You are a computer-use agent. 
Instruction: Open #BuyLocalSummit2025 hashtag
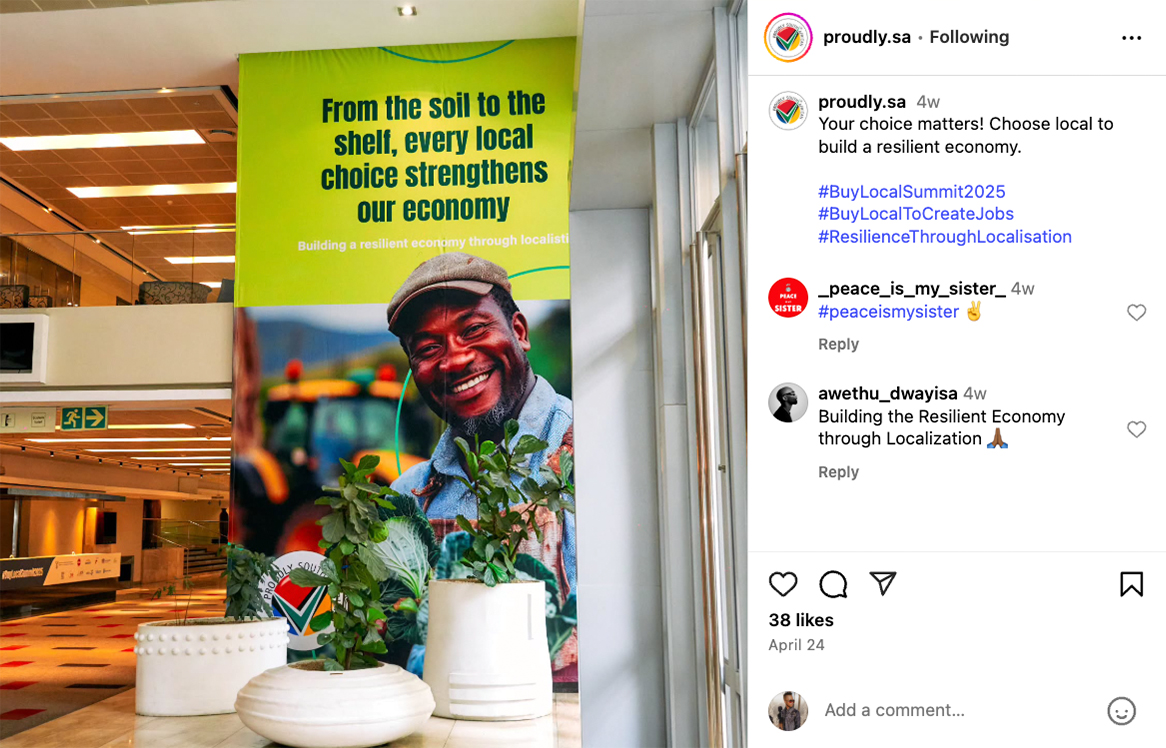(912, 192)
